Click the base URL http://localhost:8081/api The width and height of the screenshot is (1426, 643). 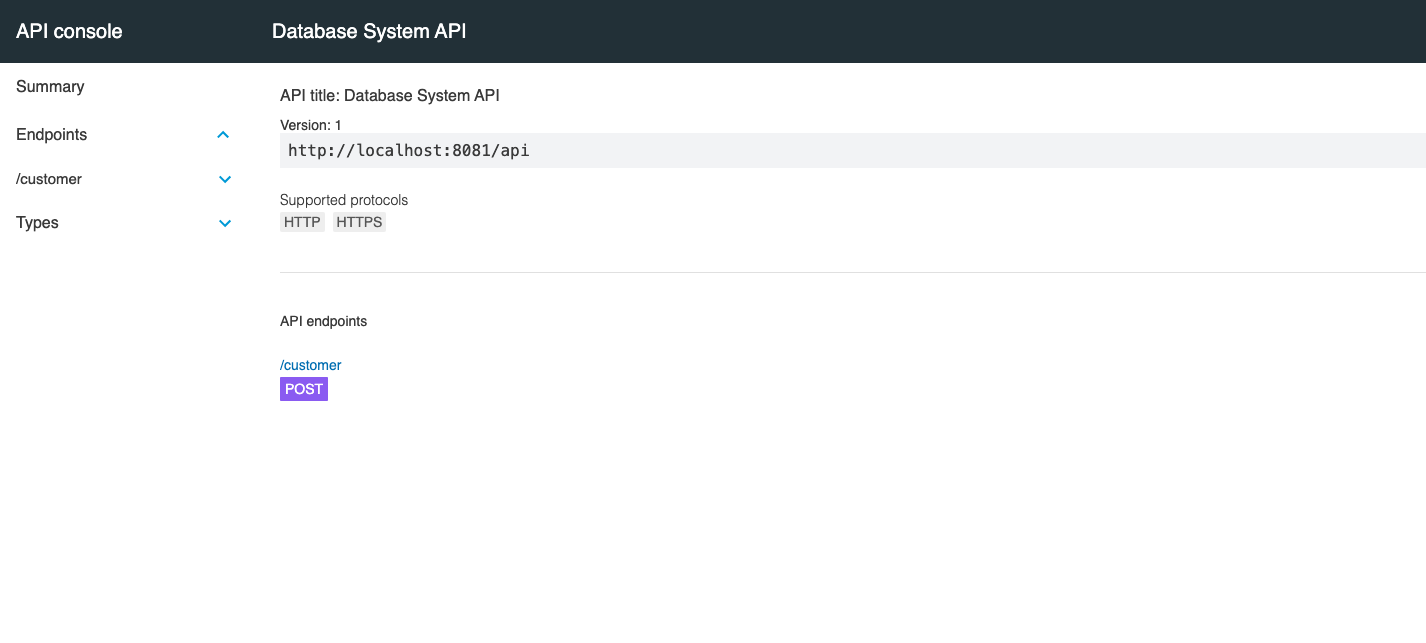tap(408, 151)
